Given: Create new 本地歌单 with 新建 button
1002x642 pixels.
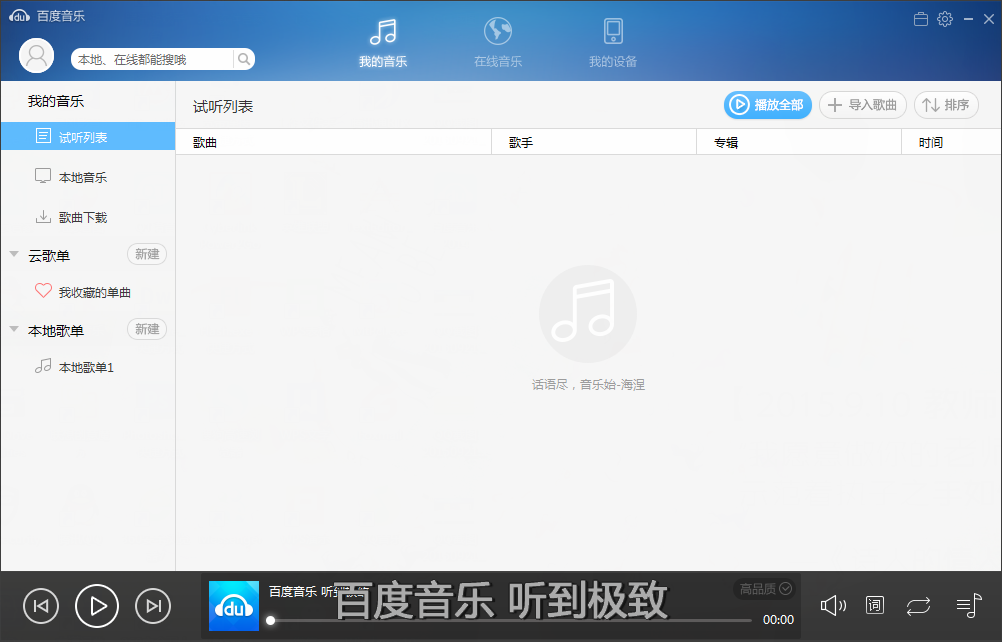Looking at the screenshot, I should (147, 329).
